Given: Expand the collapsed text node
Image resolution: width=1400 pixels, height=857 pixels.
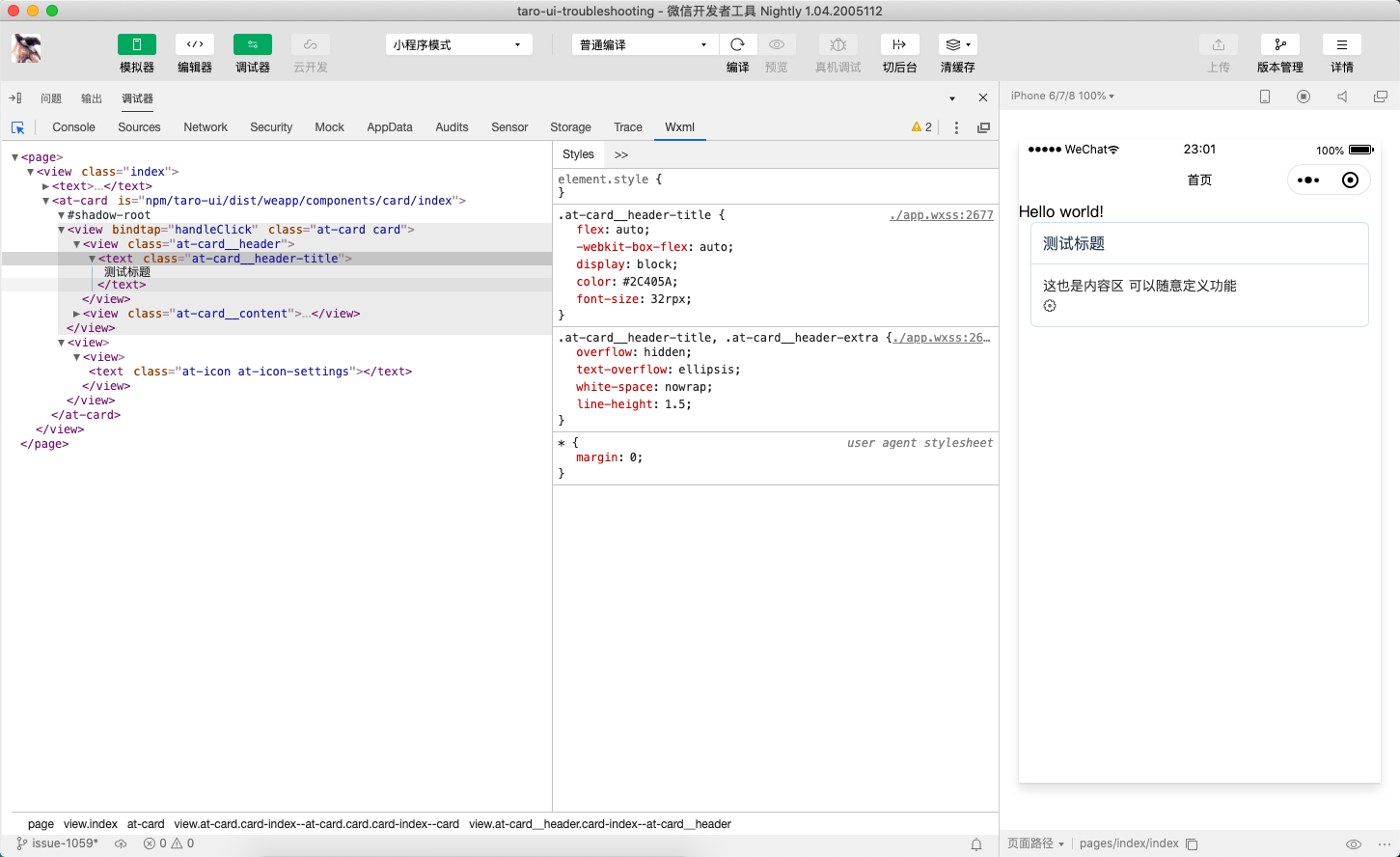Looking at the screenshot, I should 45,186.
